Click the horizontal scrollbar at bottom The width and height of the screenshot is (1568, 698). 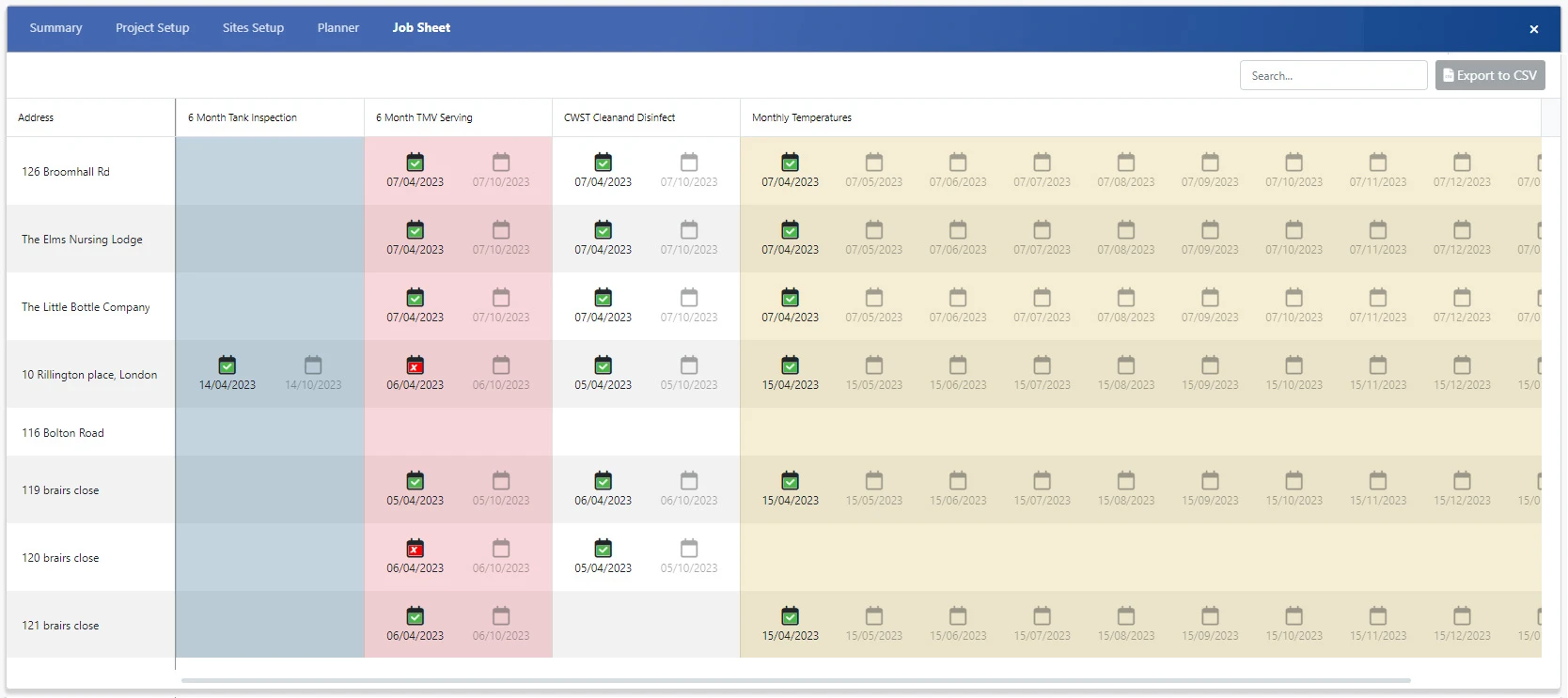795,680
